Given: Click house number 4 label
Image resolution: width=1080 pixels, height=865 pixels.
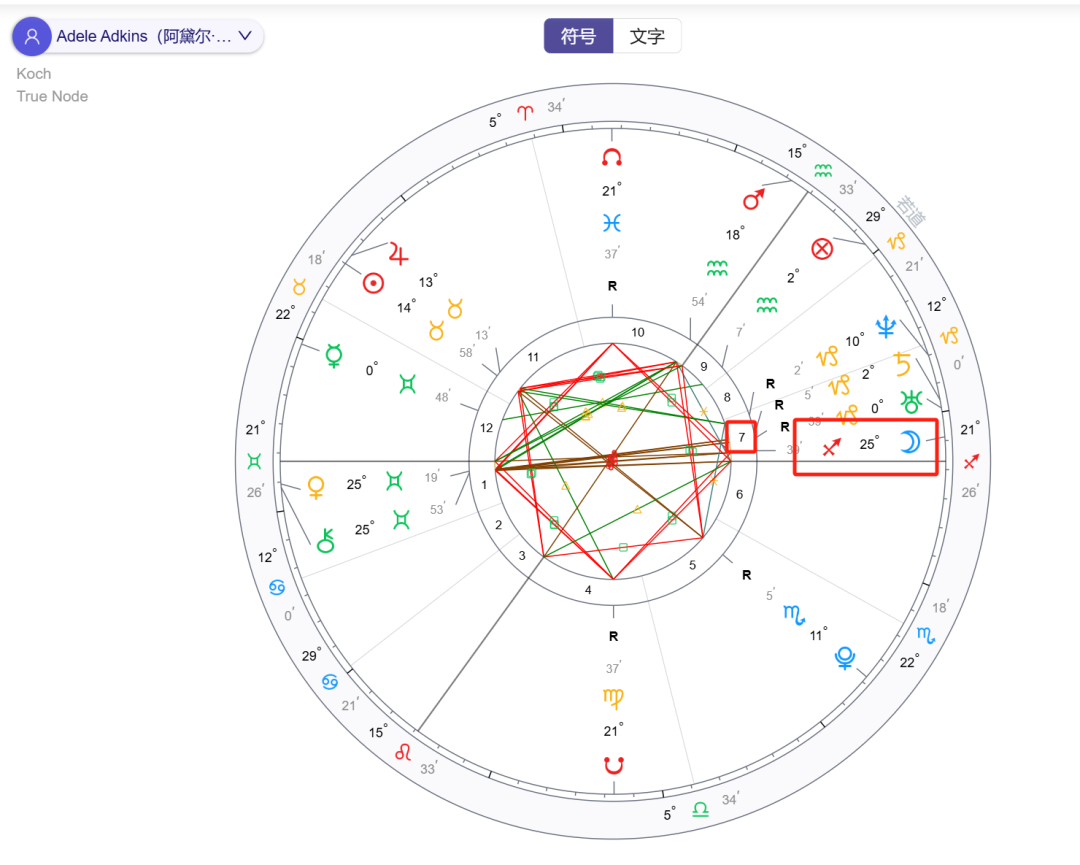Looking at the screenshot, I should point(588,590).
